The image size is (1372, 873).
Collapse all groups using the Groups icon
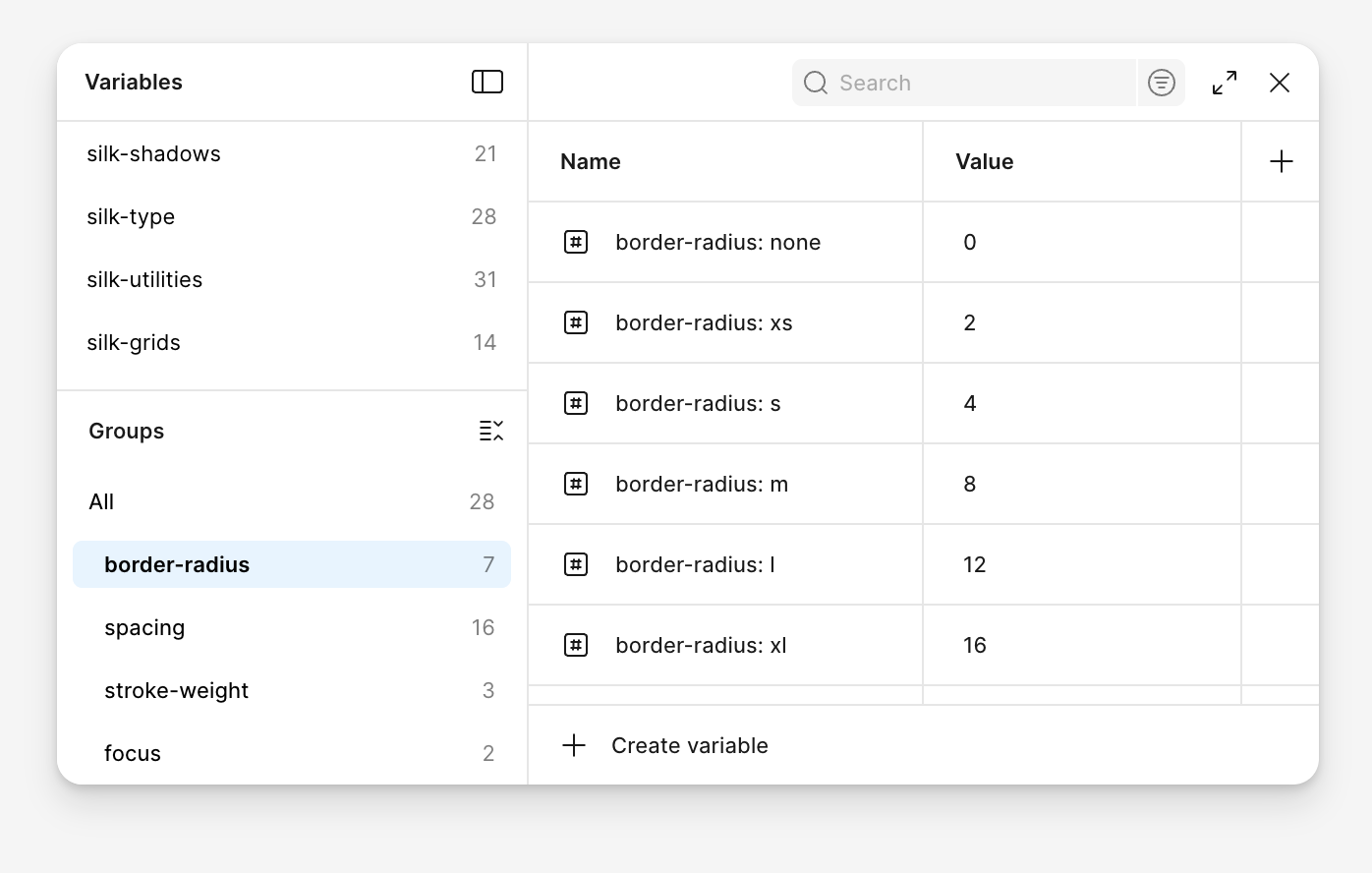[491, 431]
